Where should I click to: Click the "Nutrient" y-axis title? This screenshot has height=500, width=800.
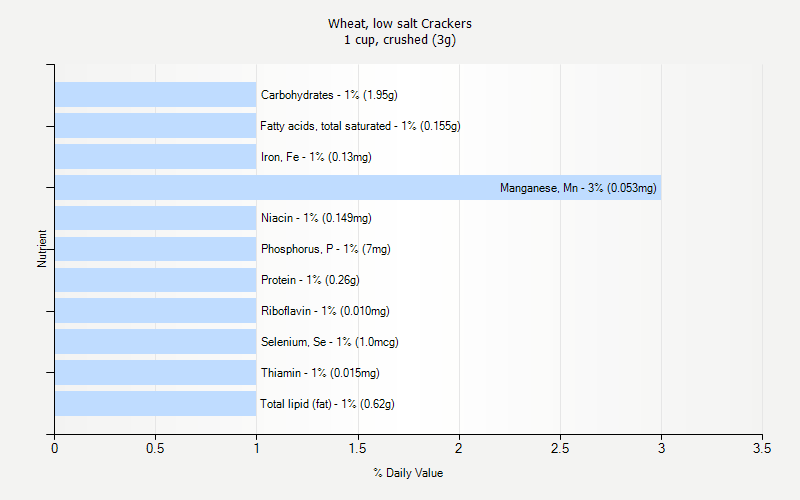point(42,248)
